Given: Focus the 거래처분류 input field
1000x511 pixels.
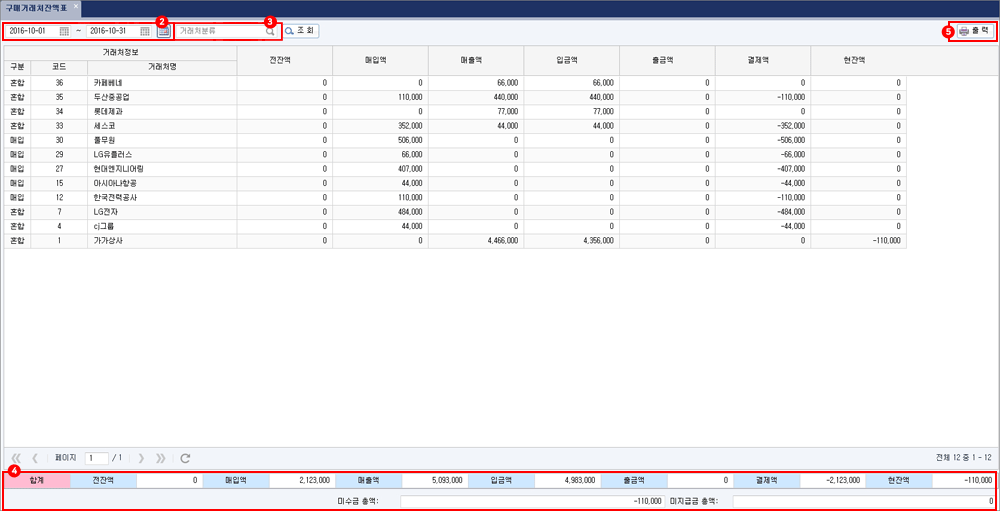Looking at the screenshot, I should 220,31.
